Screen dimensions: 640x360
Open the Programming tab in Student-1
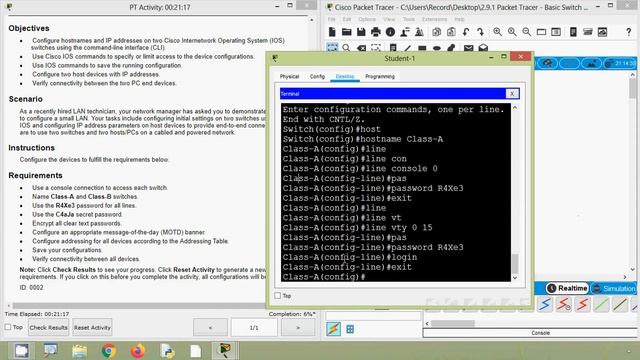380,76
